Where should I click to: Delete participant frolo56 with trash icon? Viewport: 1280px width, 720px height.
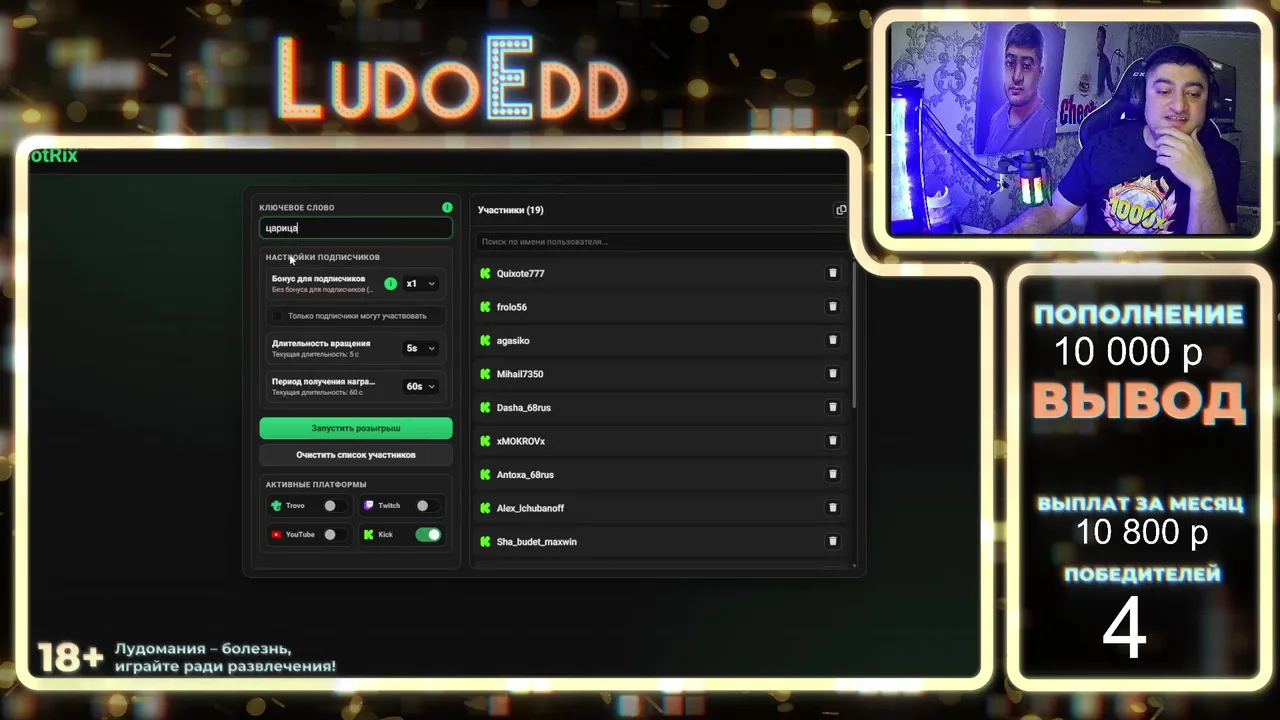click(x=832, y=307)
